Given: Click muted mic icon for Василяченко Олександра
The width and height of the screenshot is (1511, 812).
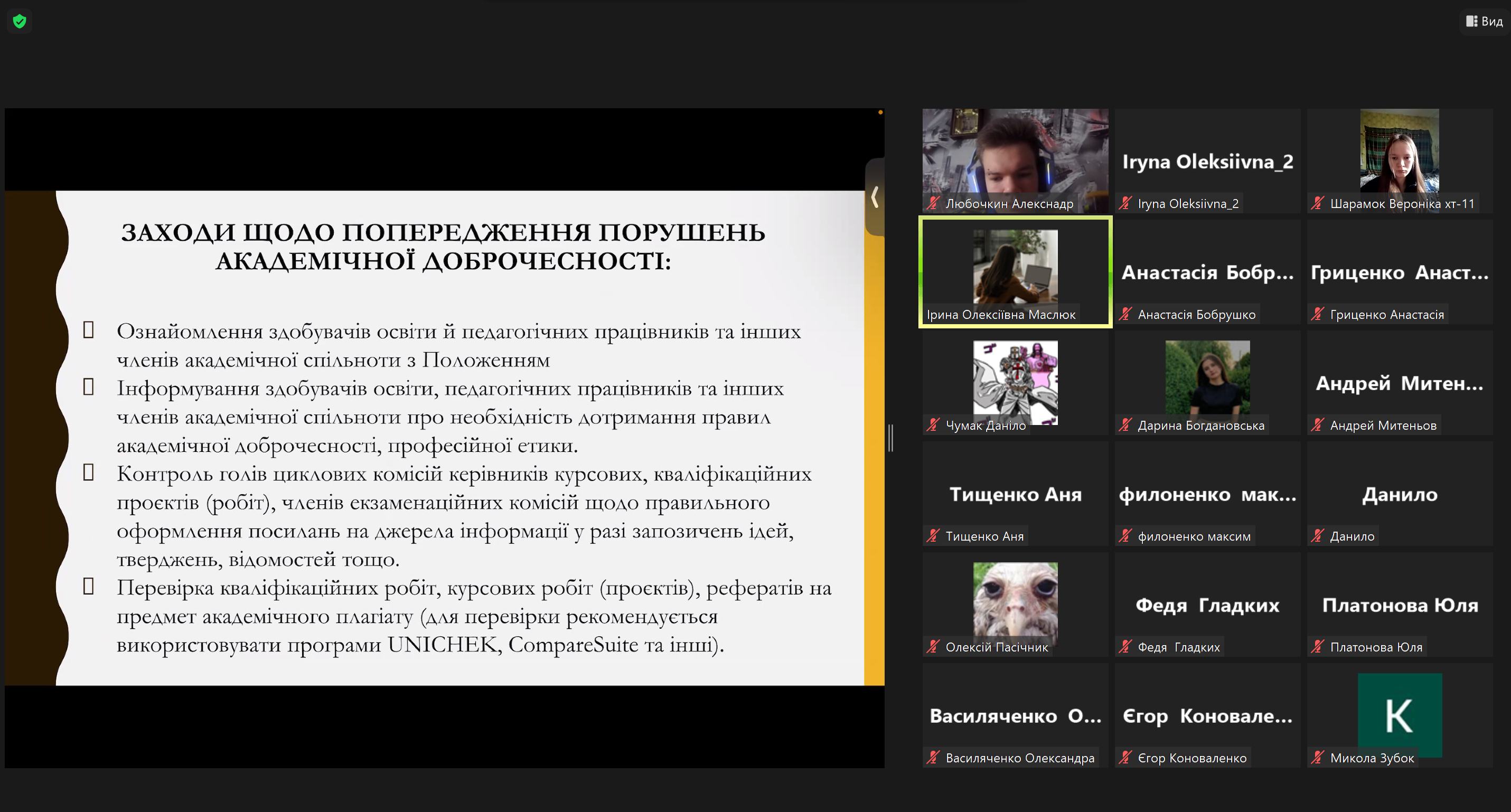Looking at the screenshot, I should 933,758.
